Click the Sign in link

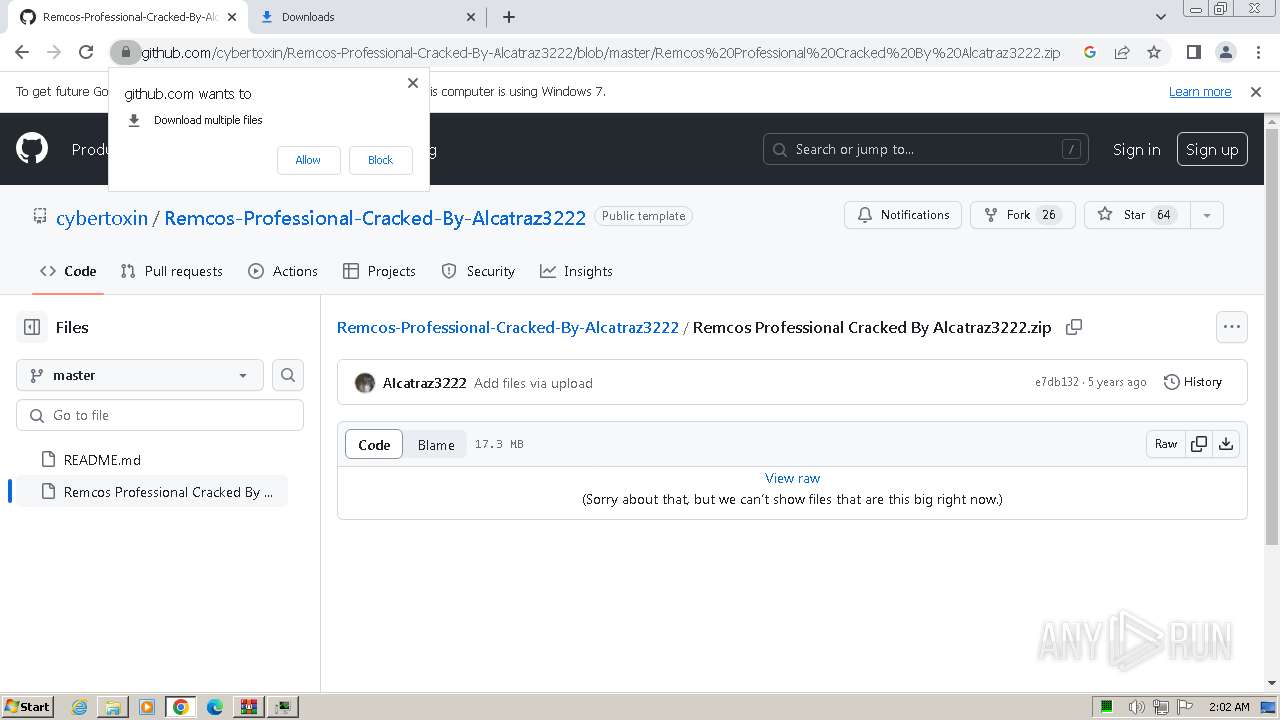point(1137,149)
